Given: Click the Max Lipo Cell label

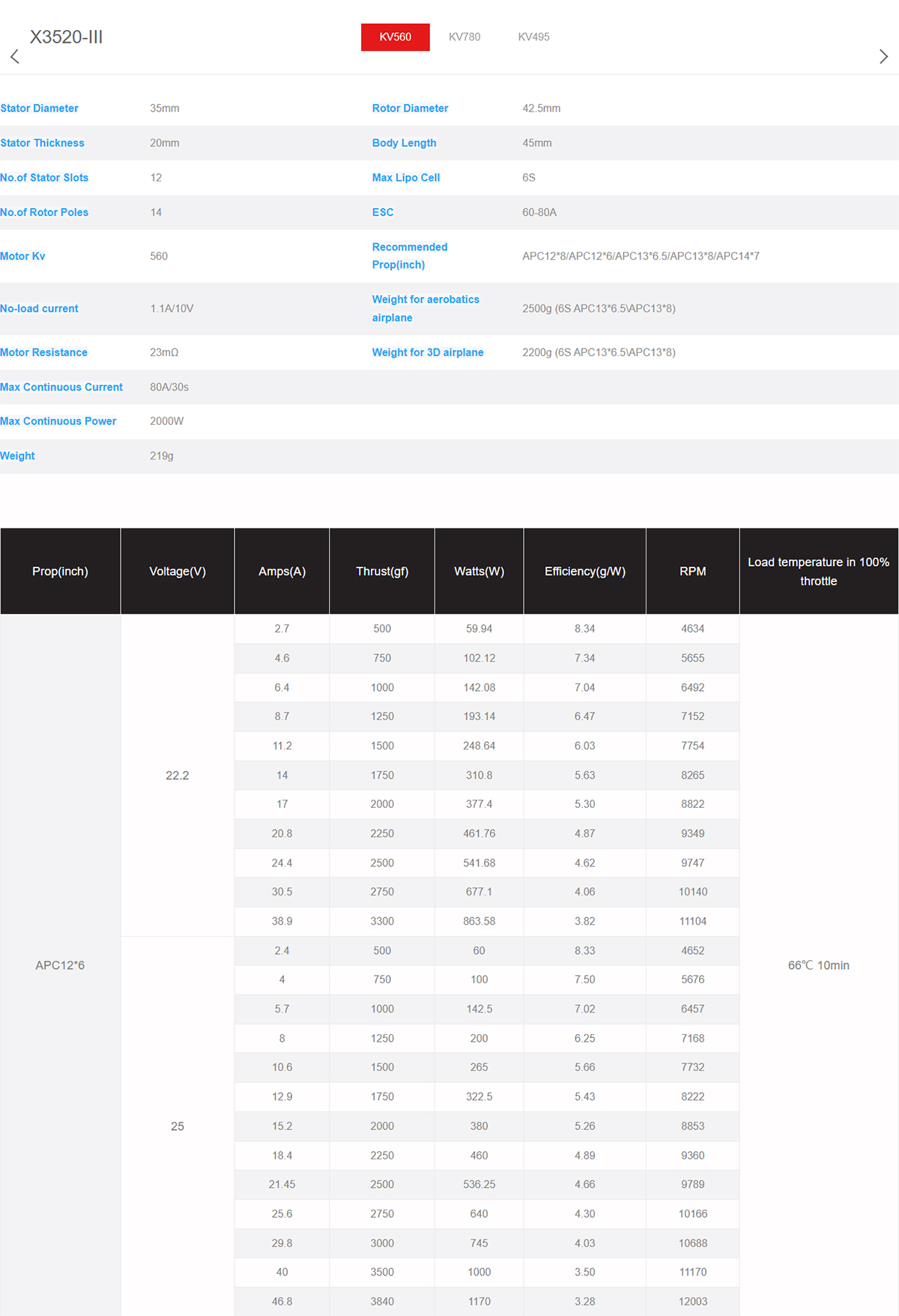Looking at the screenshot, I should (405, 178).
